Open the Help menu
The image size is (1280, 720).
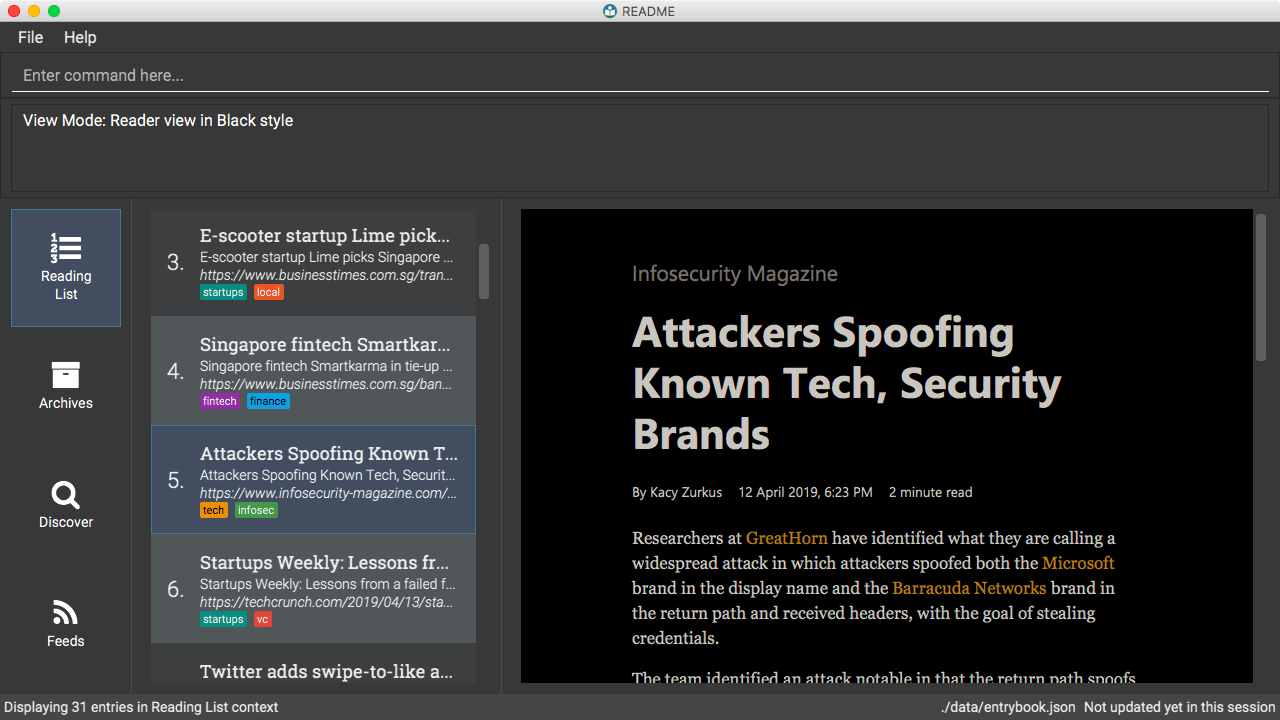tap(80, 37)
